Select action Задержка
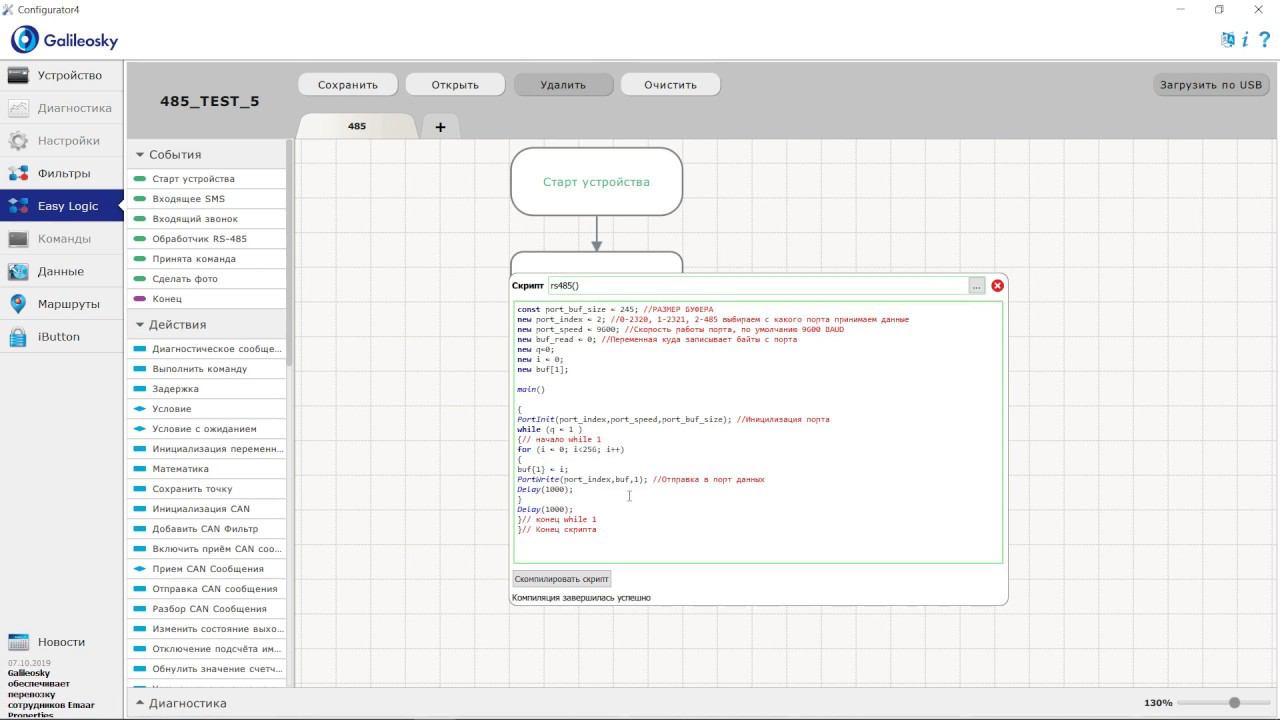 point(206,389)
